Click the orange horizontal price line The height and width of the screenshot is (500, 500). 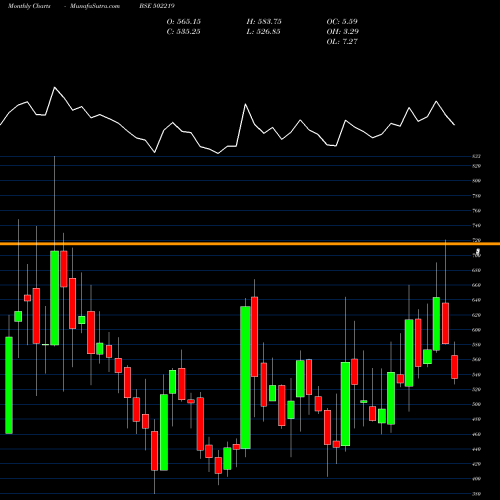(250, 244)
